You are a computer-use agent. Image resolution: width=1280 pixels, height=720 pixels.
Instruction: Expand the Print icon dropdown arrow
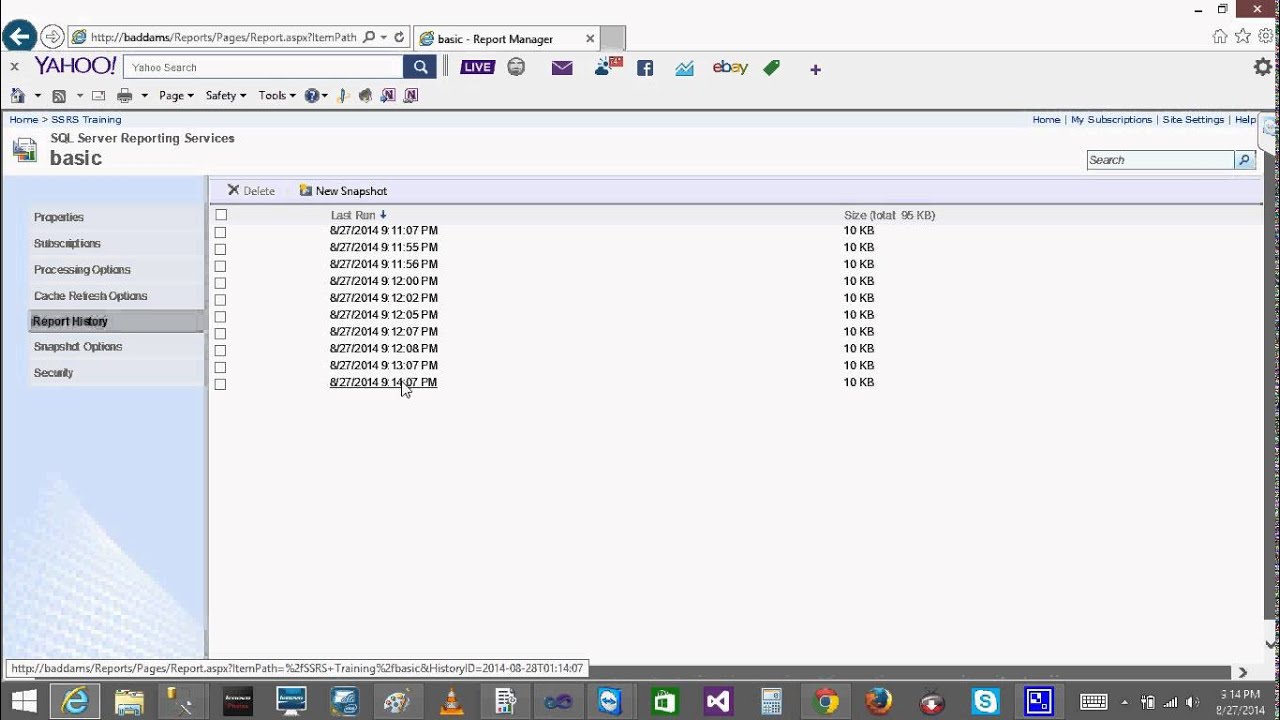coord(144,96)
